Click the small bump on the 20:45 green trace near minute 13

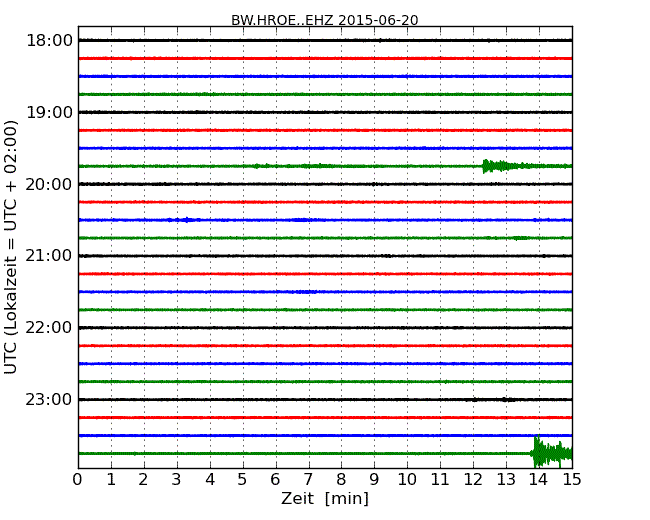(520, 238)
